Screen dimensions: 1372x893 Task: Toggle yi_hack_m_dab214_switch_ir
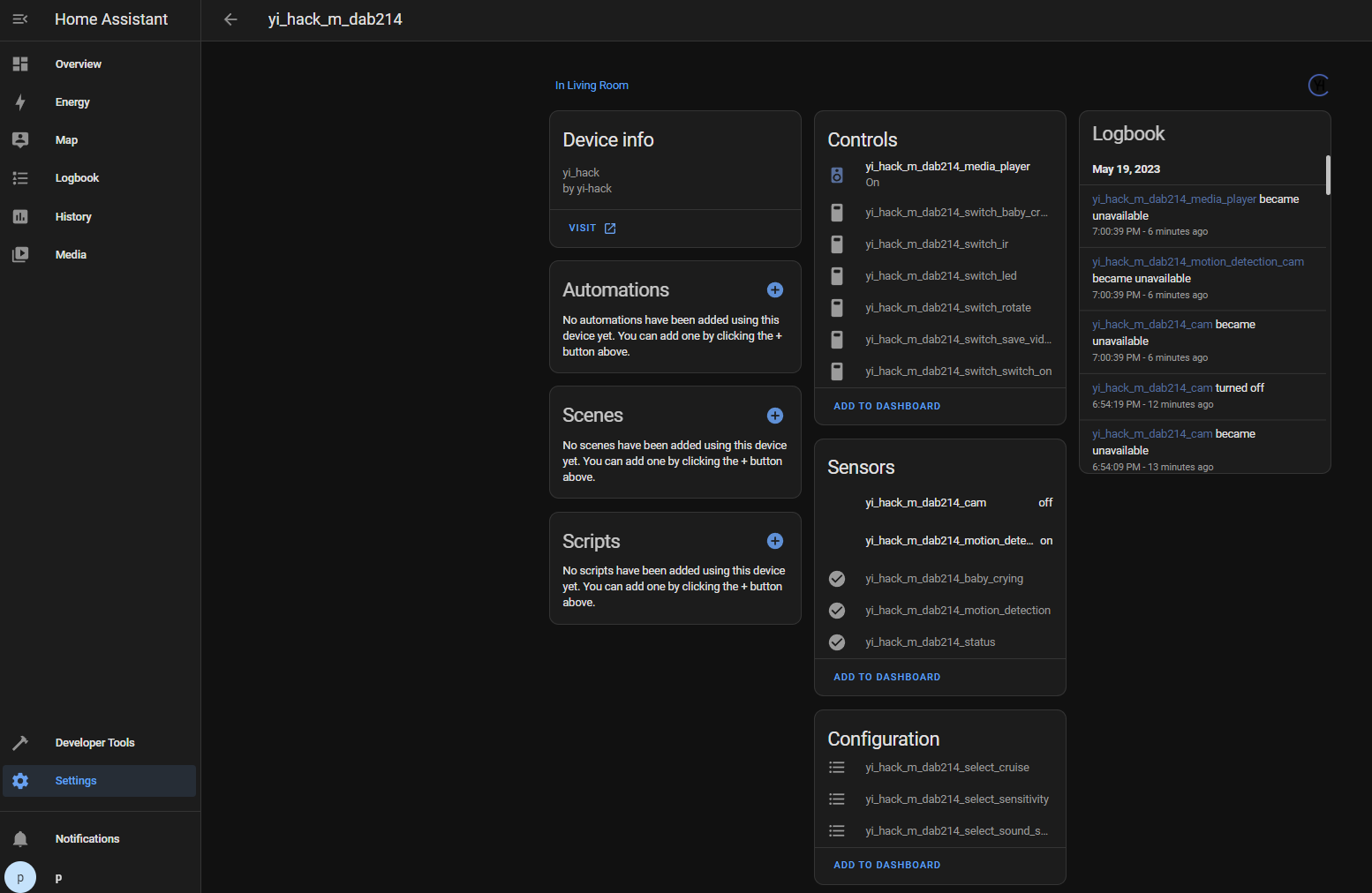click(x=836, y=244)
